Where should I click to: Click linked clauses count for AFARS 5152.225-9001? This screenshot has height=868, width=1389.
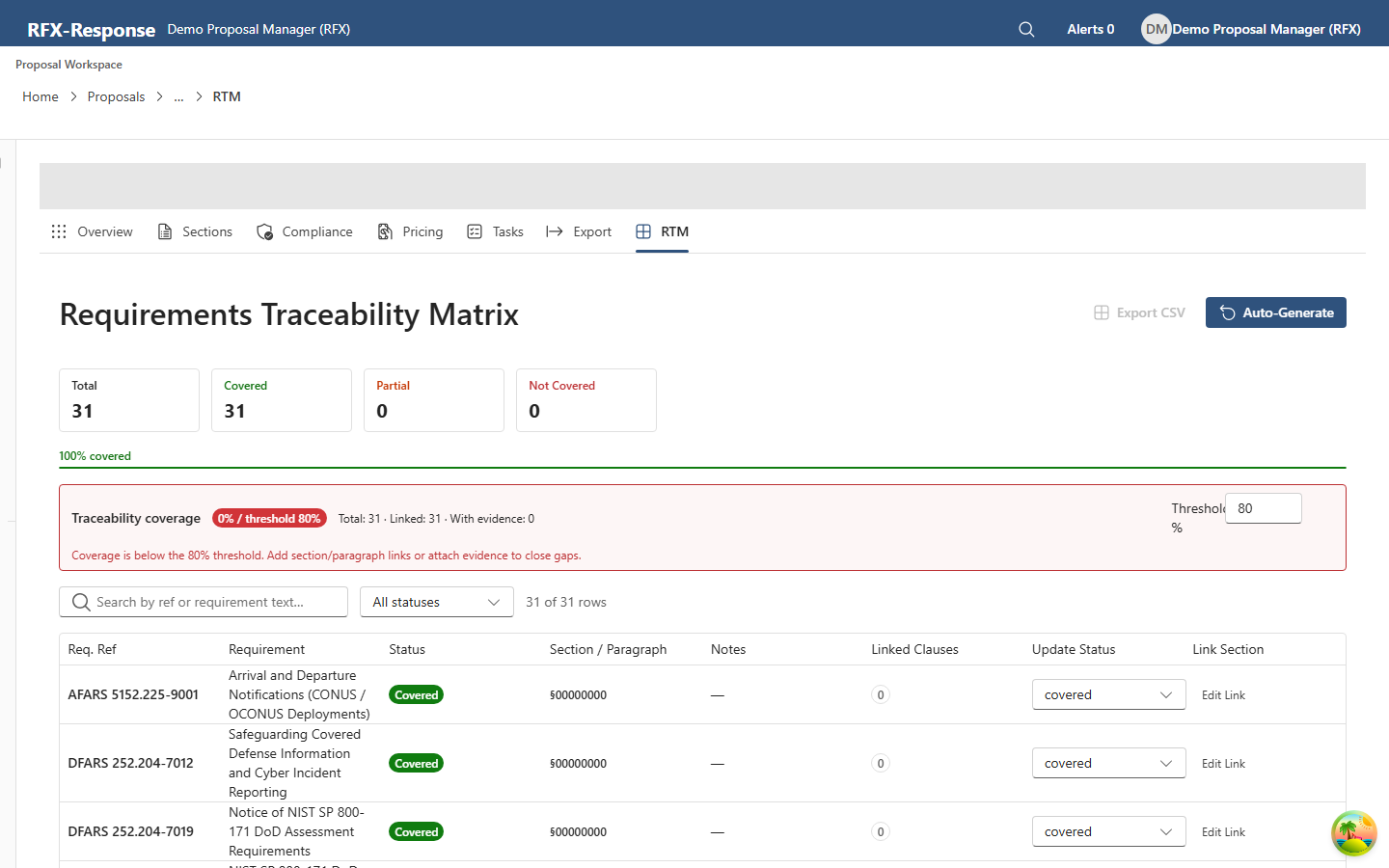click(x=881, y=694)
